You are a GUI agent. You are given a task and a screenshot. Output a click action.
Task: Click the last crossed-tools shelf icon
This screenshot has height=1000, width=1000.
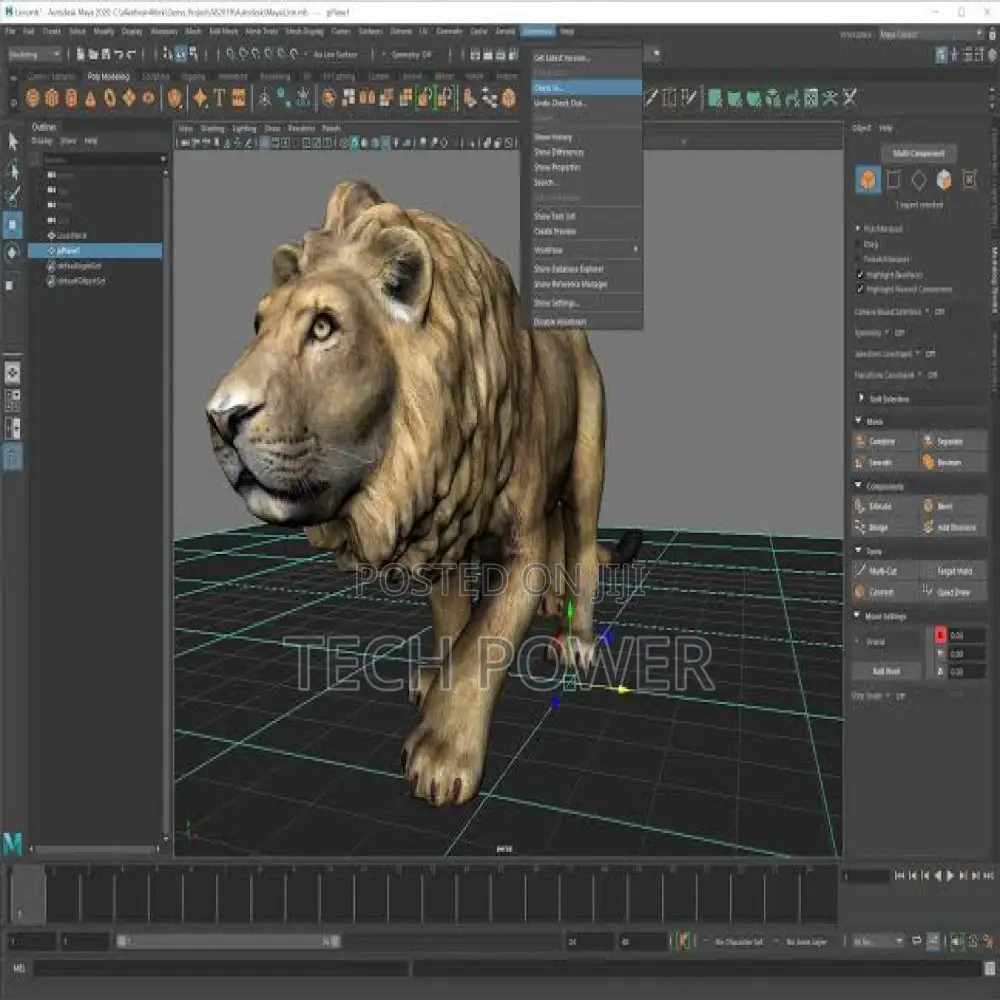coord(849,98)
